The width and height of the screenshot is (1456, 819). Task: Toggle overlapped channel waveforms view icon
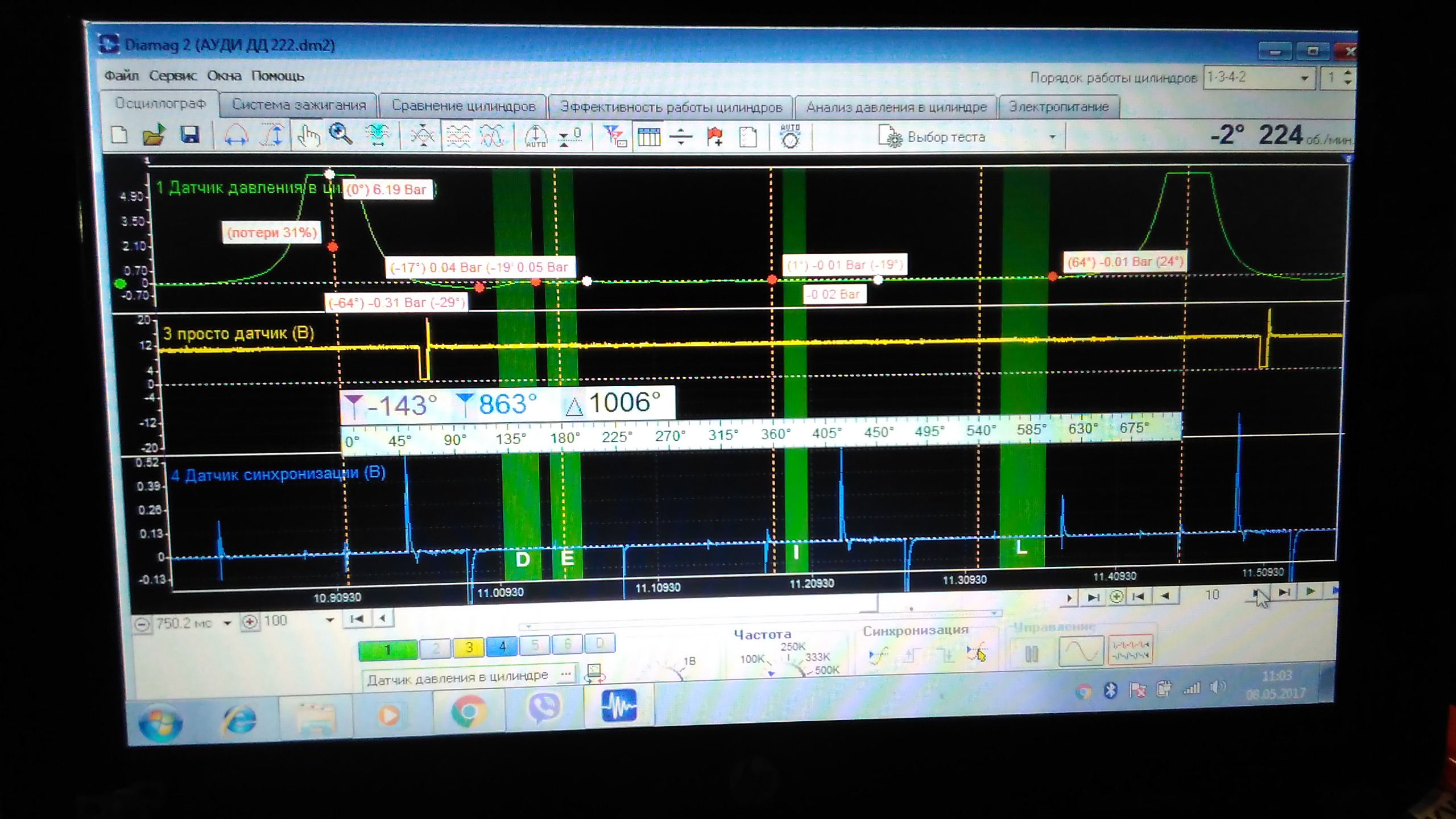pyautogui.click(x=493, y=136)
